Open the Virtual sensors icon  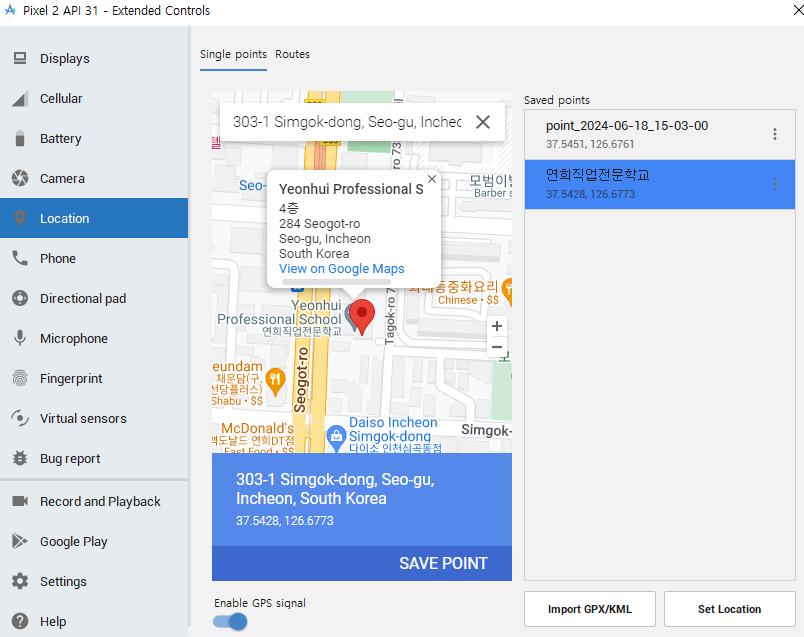click(20, 419)
